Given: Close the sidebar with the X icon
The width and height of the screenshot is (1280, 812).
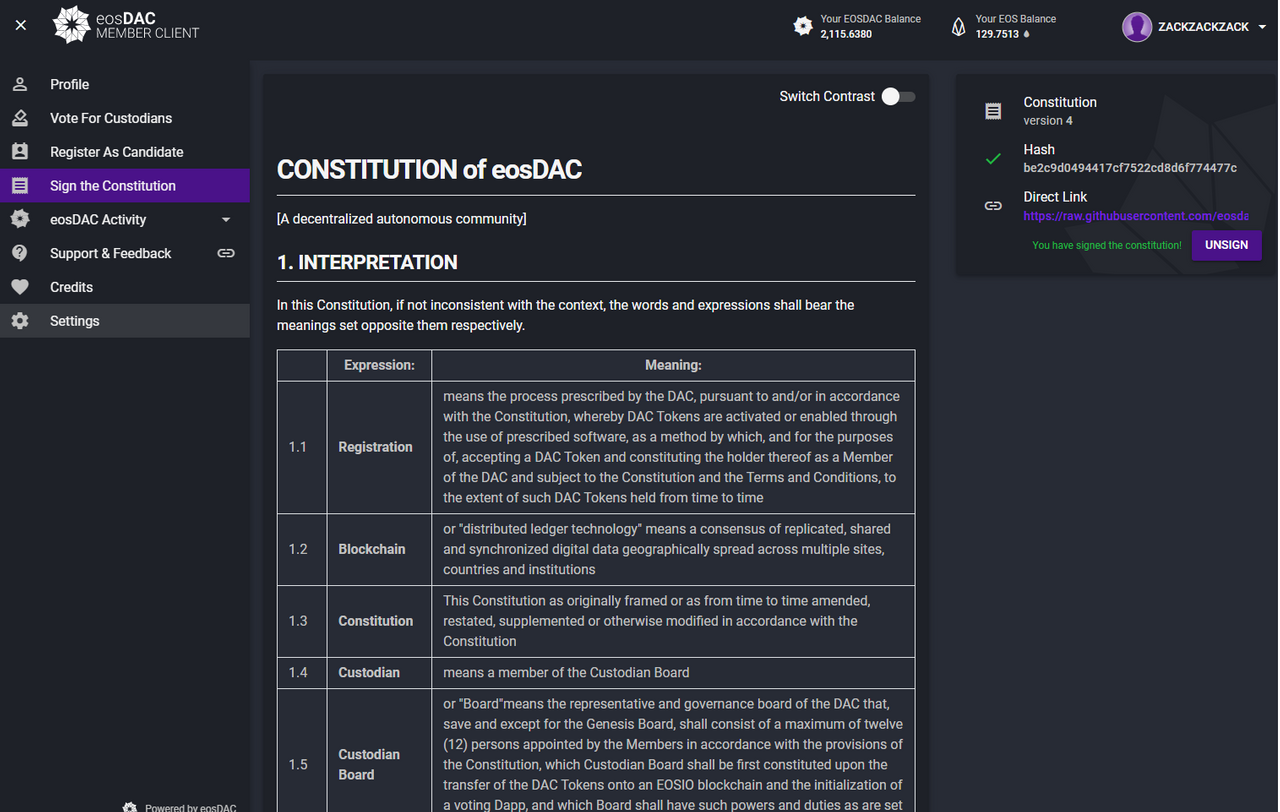Looking at the screenshot, I should click(20, 25).
